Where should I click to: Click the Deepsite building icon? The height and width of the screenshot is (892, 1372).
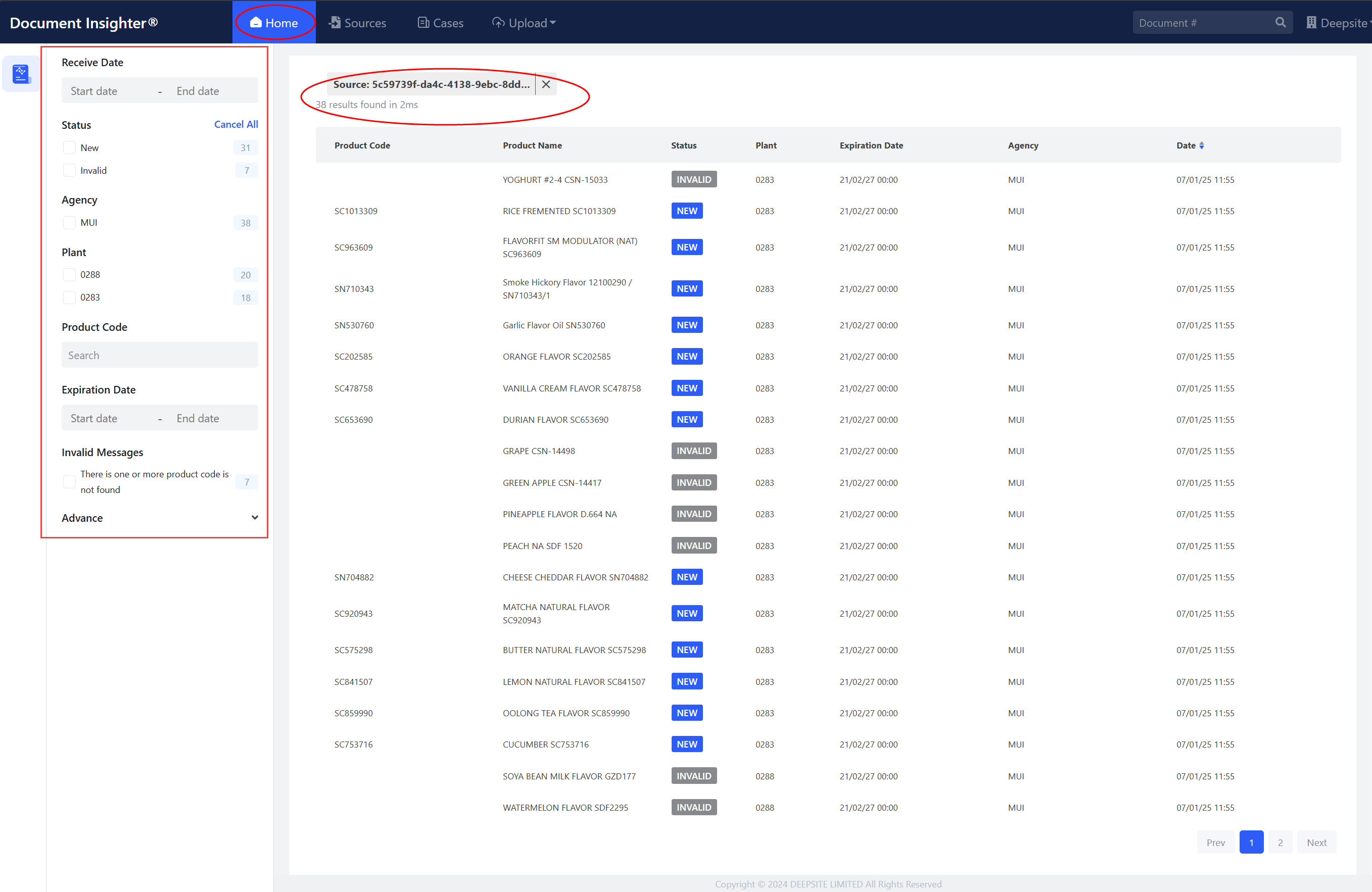[1311, 22]
